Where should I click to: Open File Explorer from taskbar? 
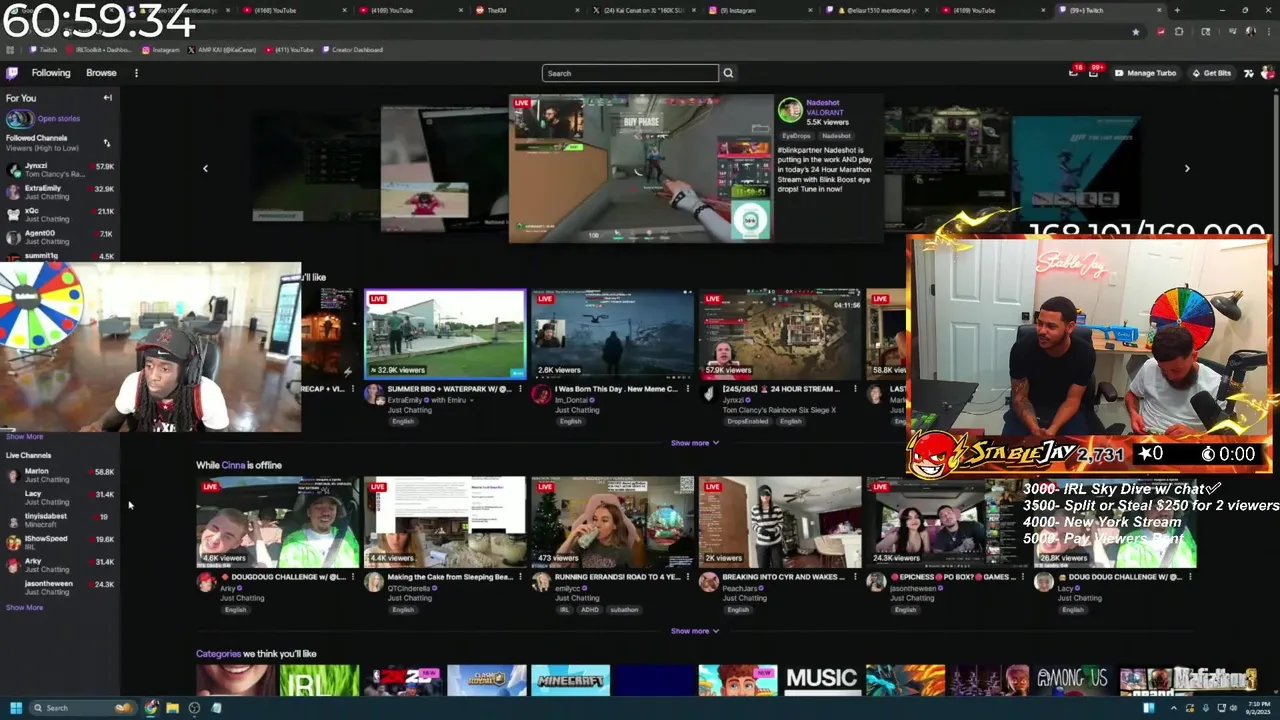tap(172, 708)
